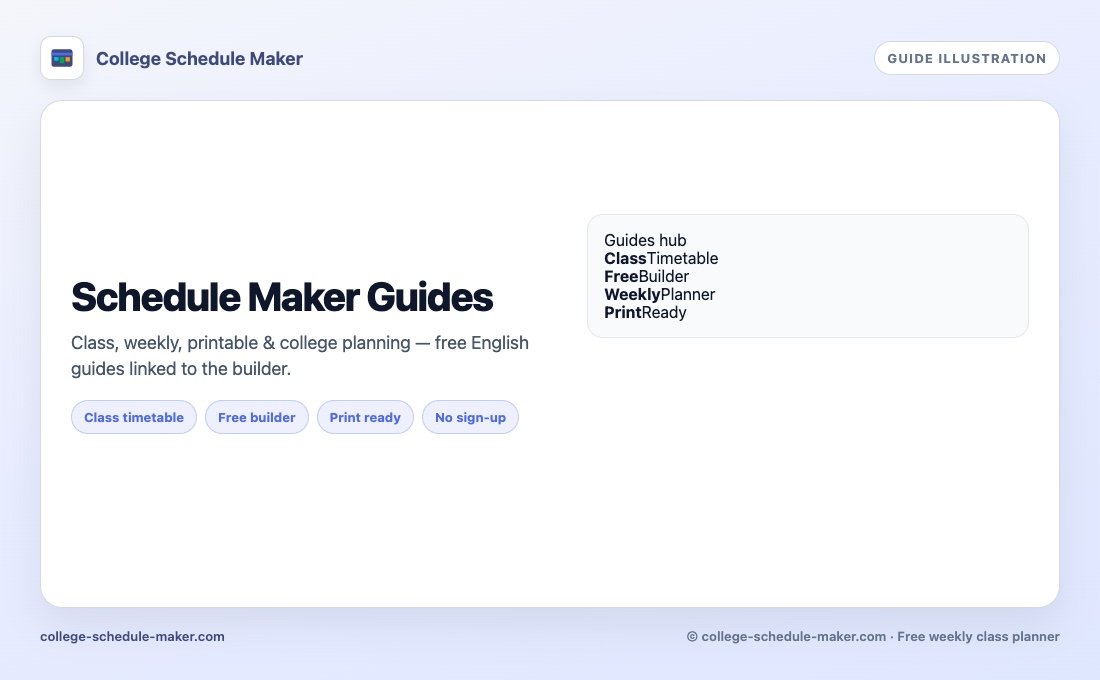Screen dimensions: 1100x680
Task: Click the College Schedule Maker logo icon
Action: 62,58
